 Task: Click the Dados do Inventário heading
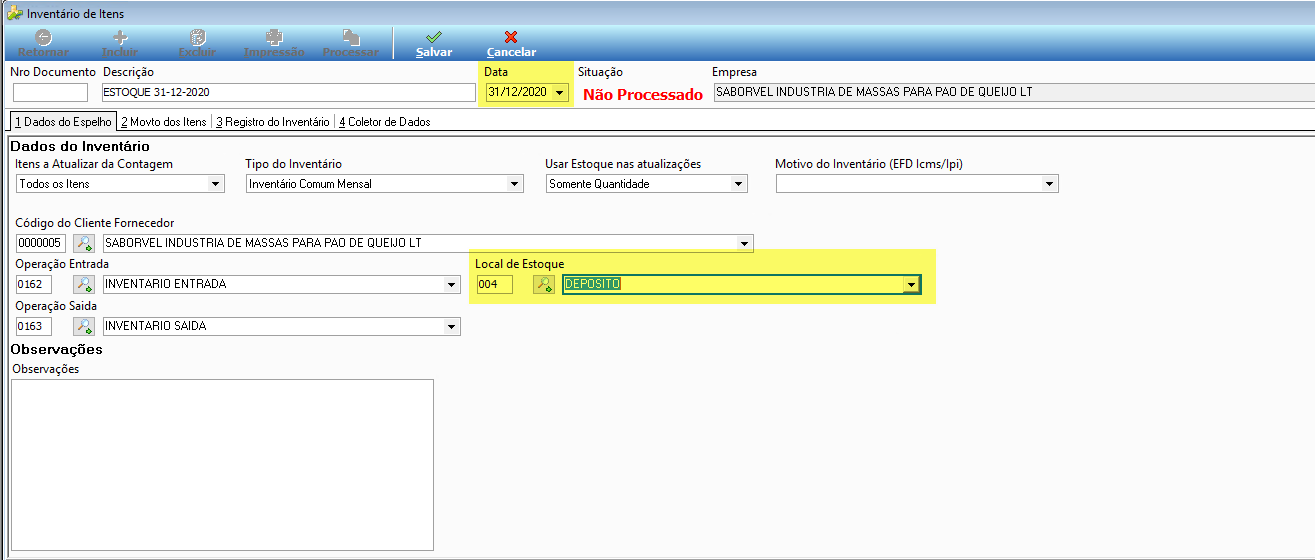point(79,146)
